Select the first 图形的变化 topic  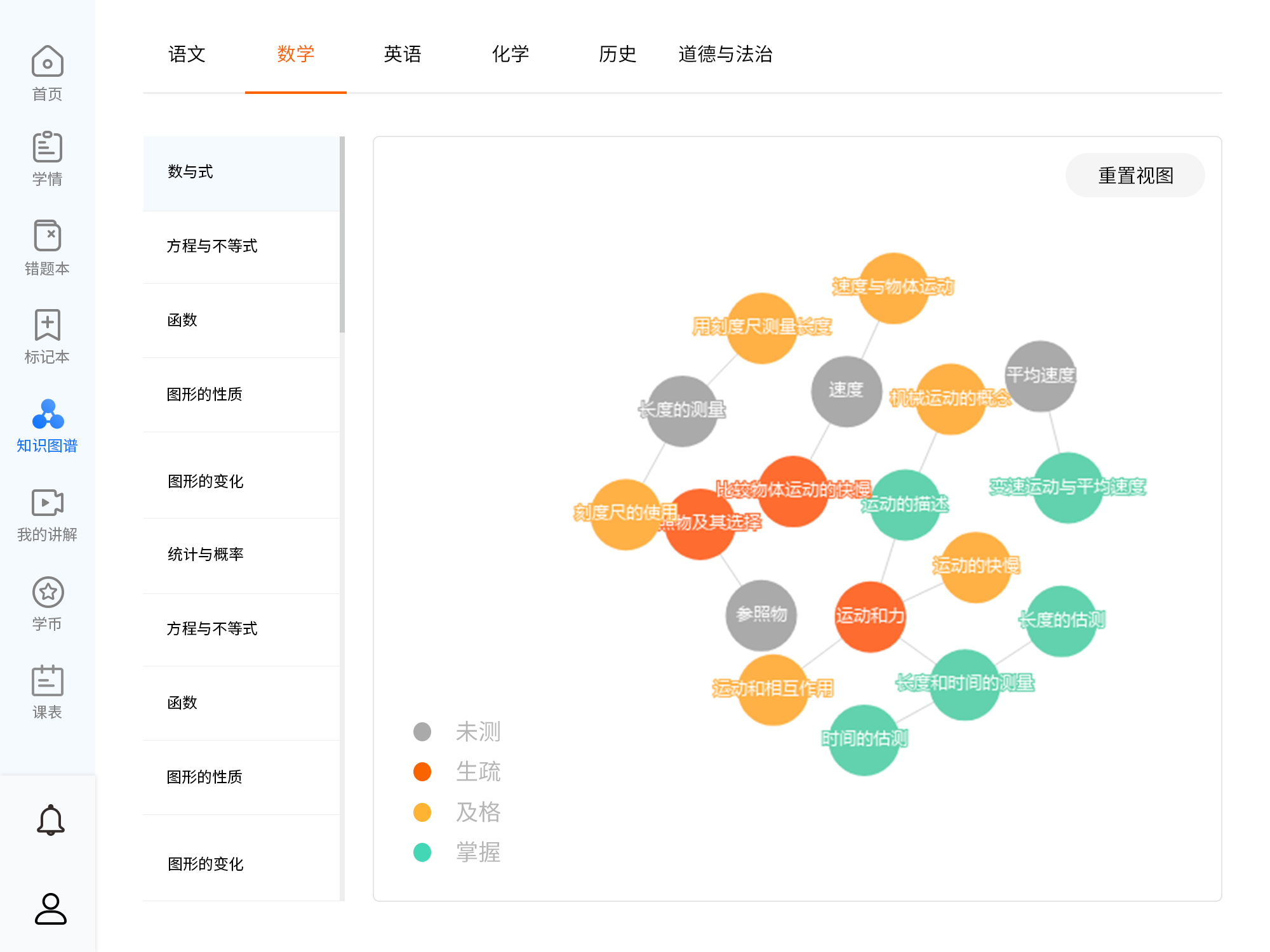click(241, 475)
